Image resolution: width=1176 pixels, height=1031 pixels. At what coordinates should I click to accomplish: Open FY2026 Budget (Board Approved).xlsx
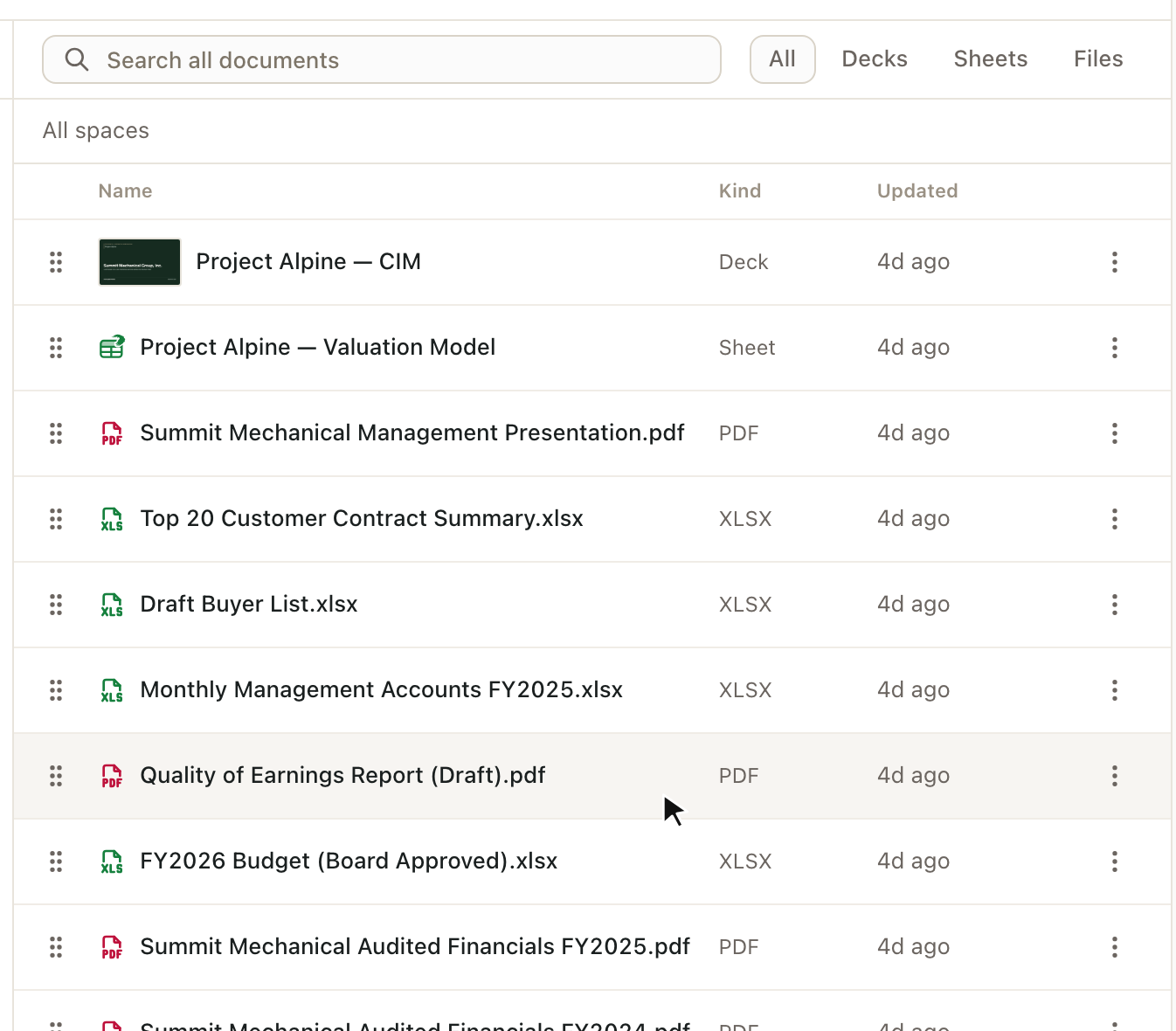pyautogui.click(x=349, y=861)
